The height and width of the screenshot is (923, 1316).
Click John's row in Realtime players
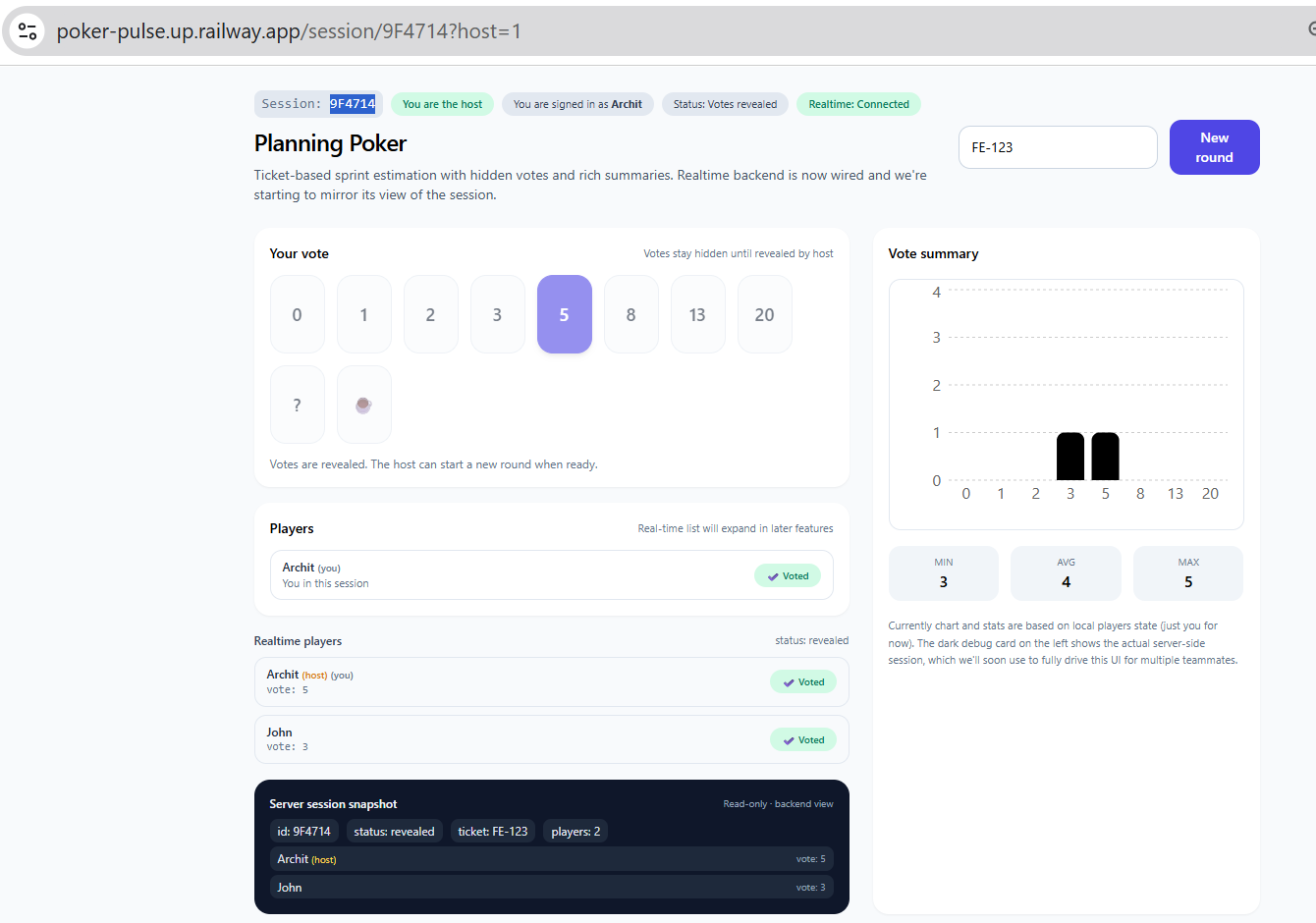click(551, 739)
